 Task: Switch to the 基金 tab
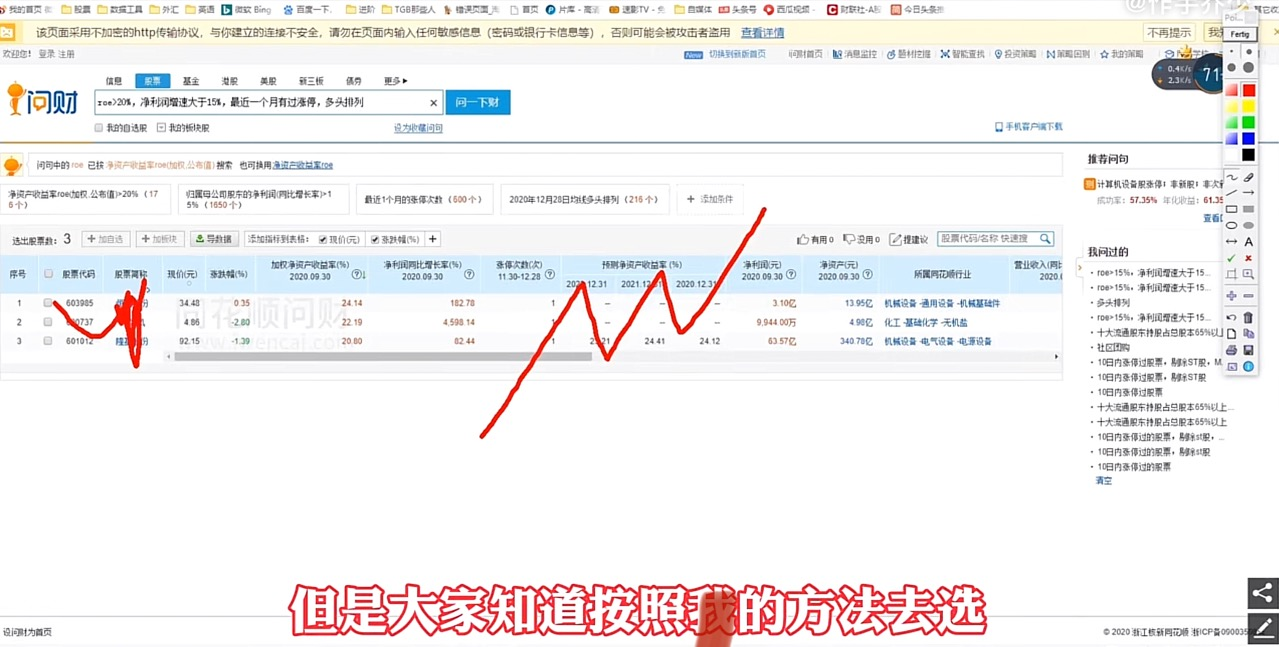(x=190, y=81)
